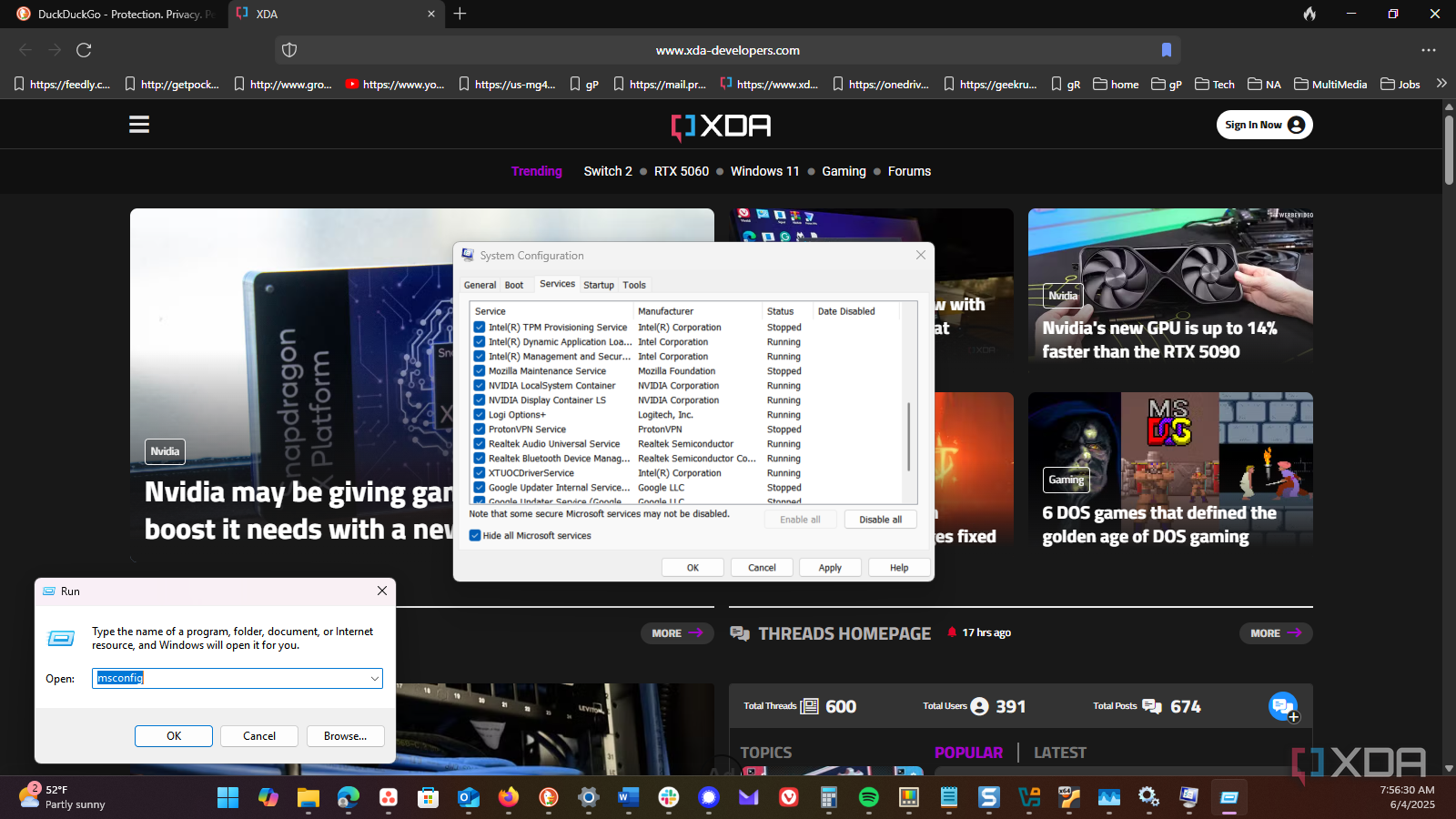Click the services list scrollbar
1456x819 pixels.
coord(909,437)
